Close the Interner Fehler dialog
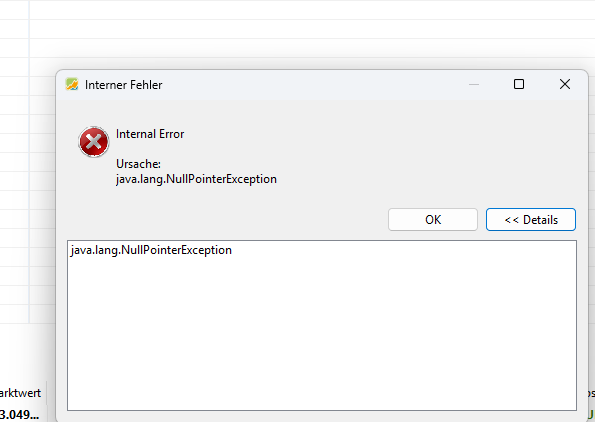595x422 pixels. [565, 84]
